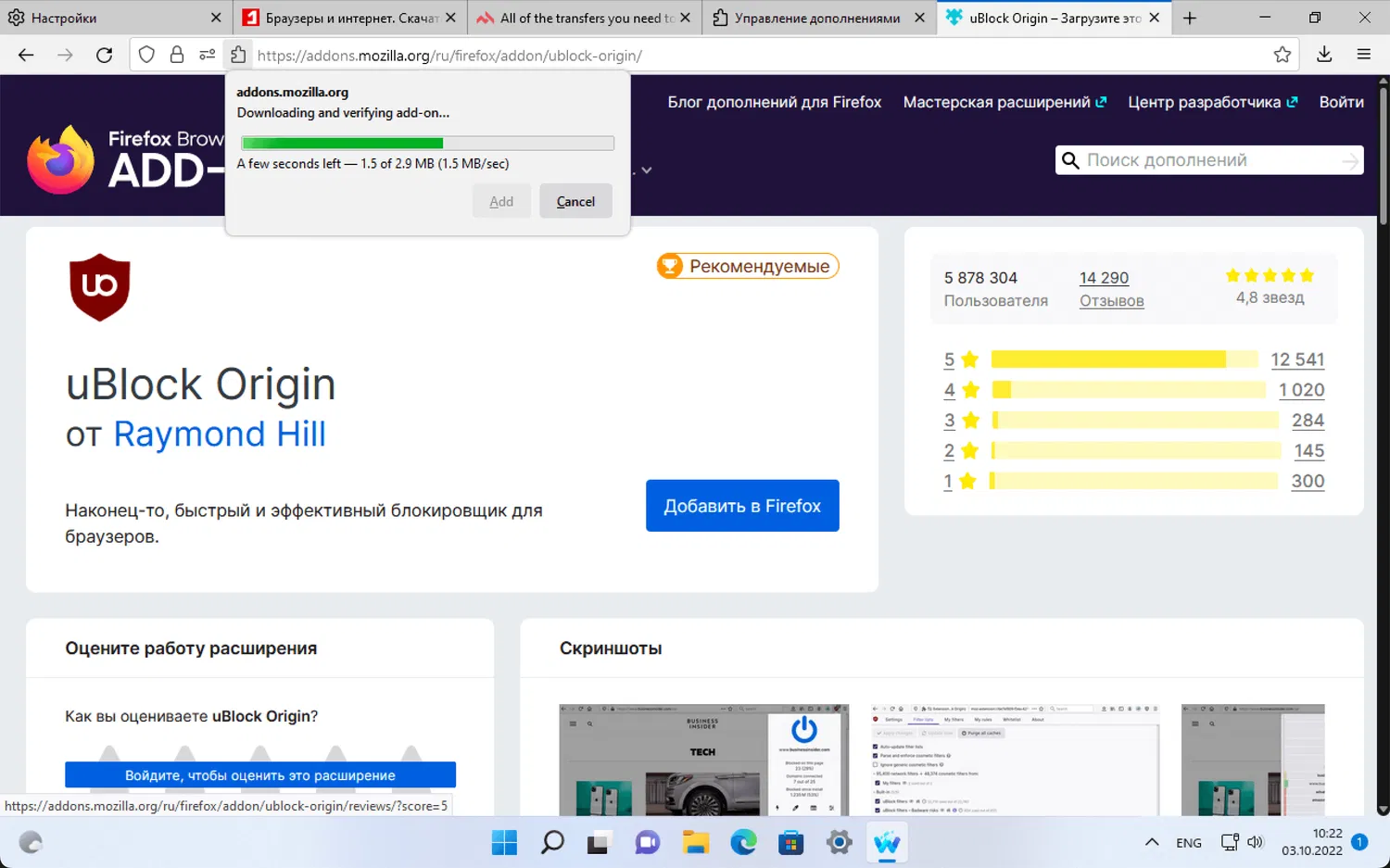Click the green download progress bar
Image resolution: width=1390 pixels, height=868 pixels.
pyautogui.click(x=427, y=143)
